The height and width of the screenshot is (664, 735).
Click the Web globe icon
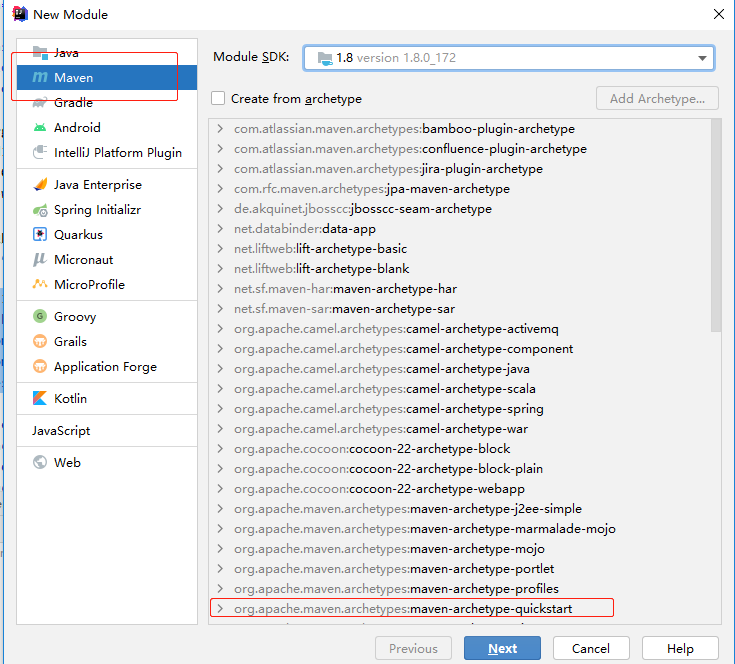click(40, 463)
